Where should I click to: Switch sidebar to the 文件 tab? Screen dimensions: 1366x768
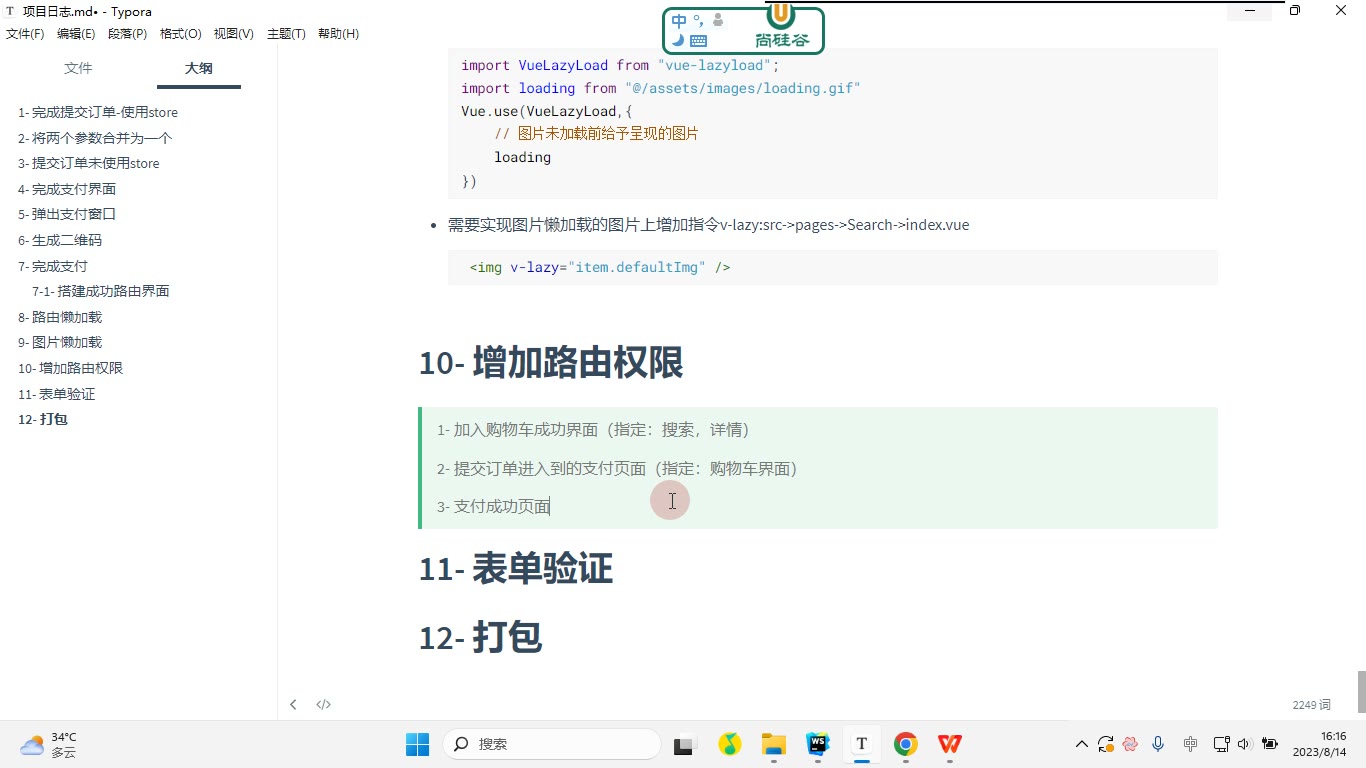click(x=78, y=68)
